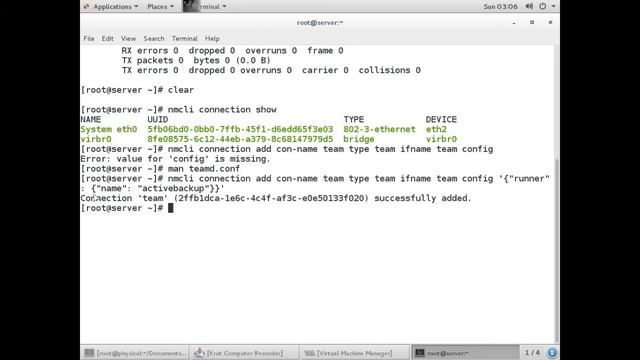
Task: Click the '[root@server ~]# clear' line
Action: click(137, 90)
